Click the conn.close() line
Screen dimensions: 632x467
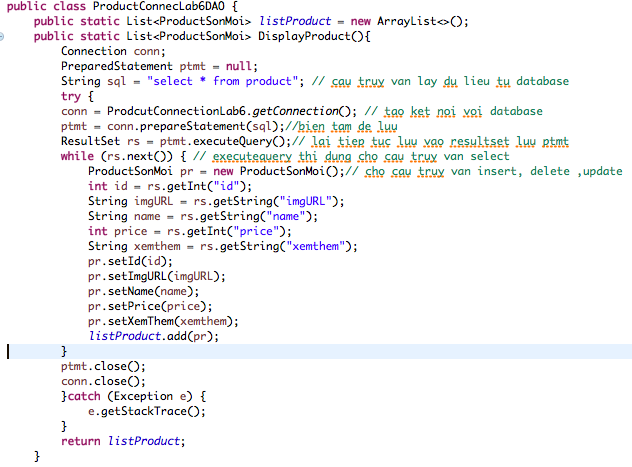click(x=103, y=381)
